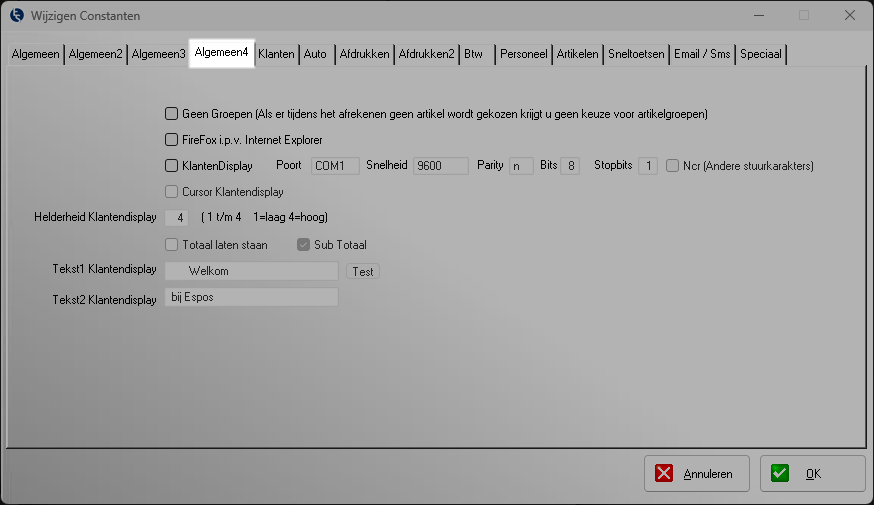Viewport: 874px width, 505px height.
Task: Go to the Btw tab
Action: 474,54
